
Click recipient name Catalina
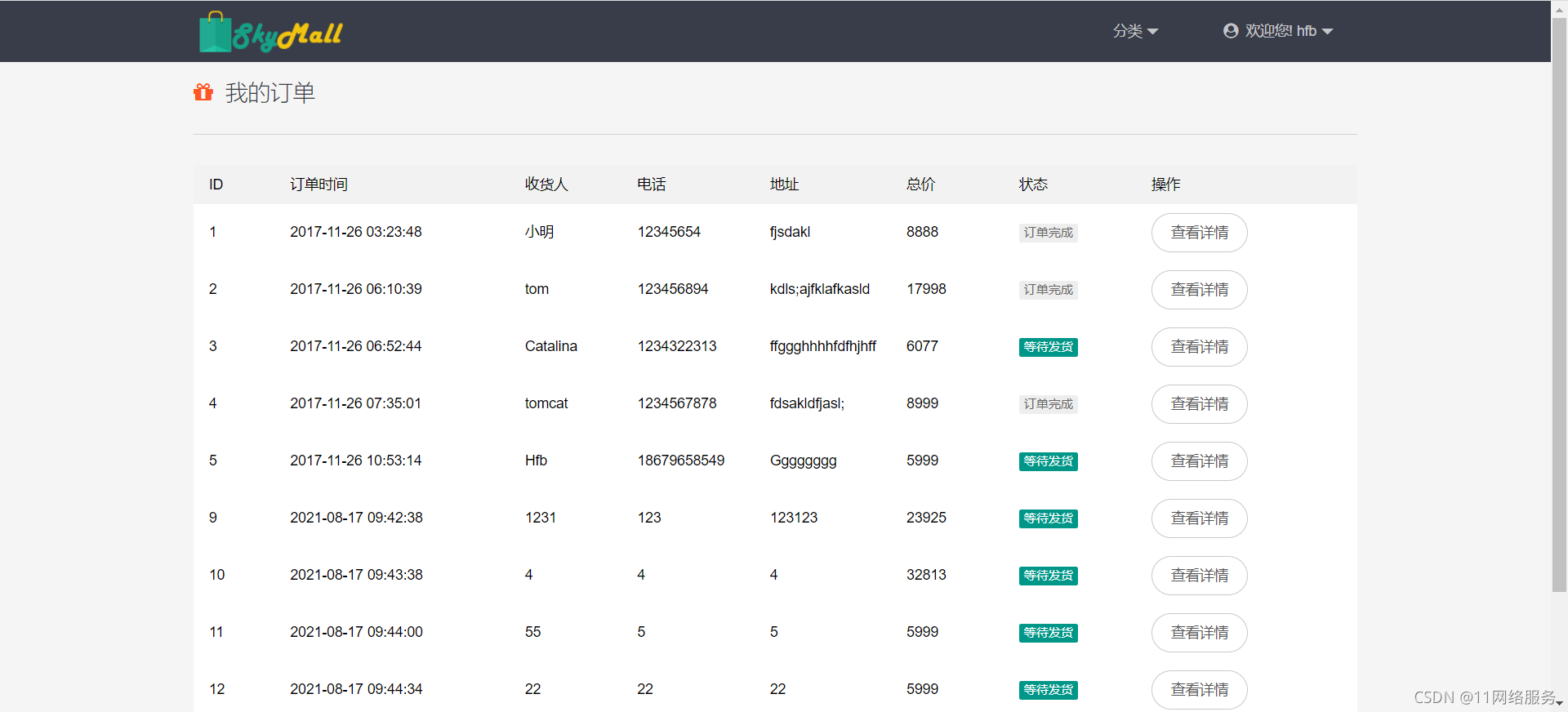coord(551,346)
